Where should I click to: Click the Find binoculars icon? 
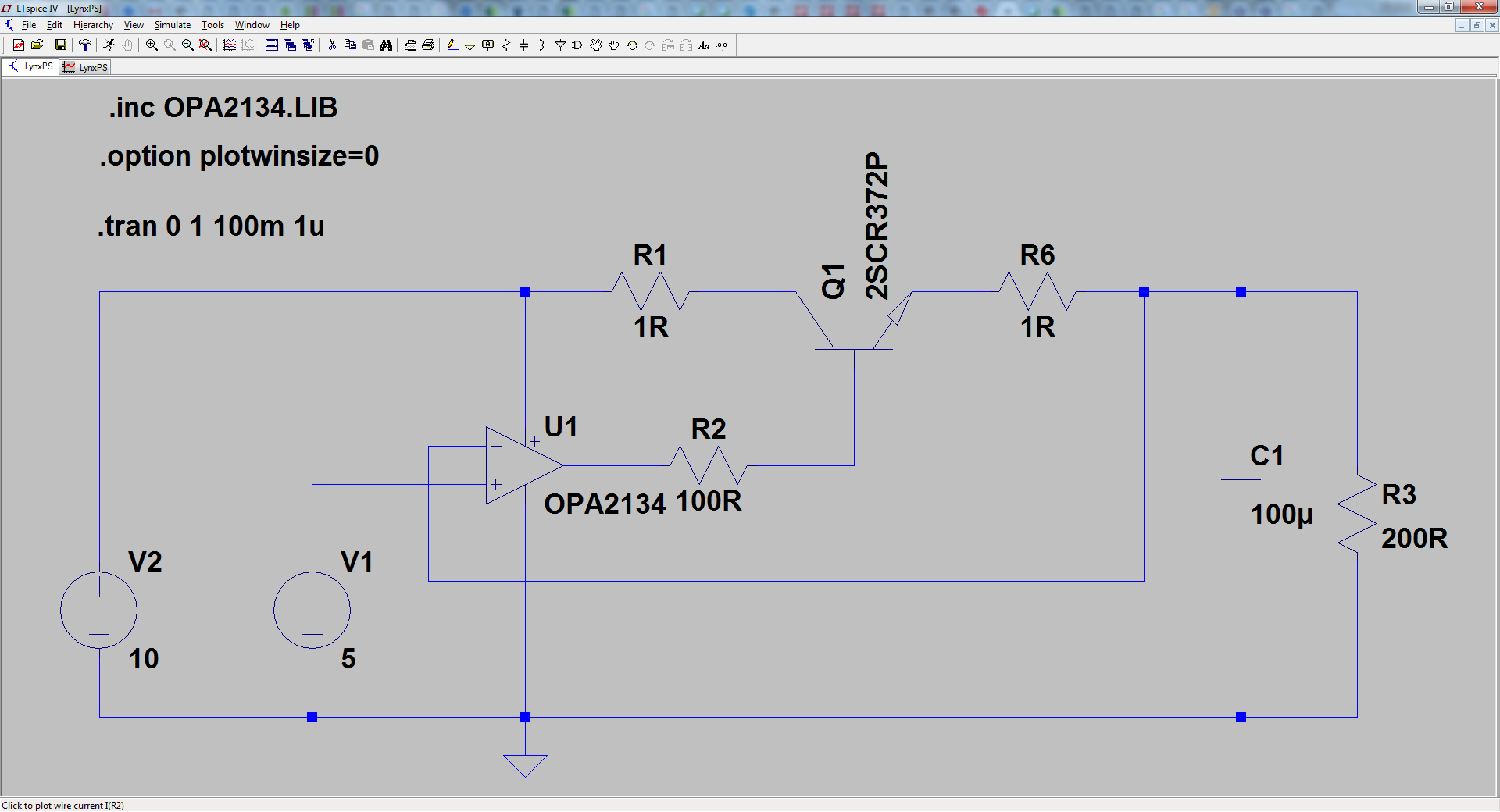[386, 45]
